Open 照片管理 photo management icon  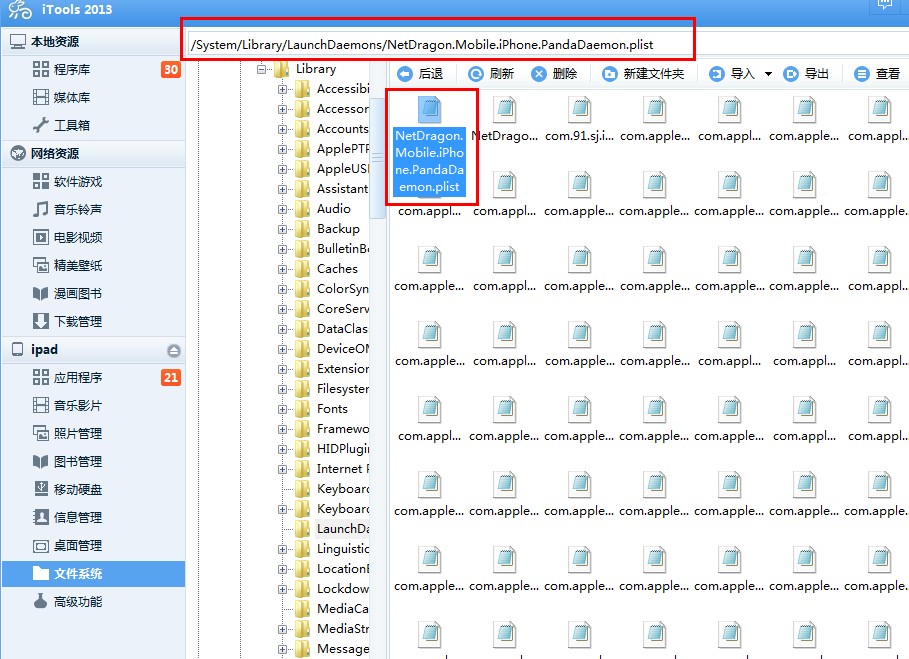click(41, 433)
